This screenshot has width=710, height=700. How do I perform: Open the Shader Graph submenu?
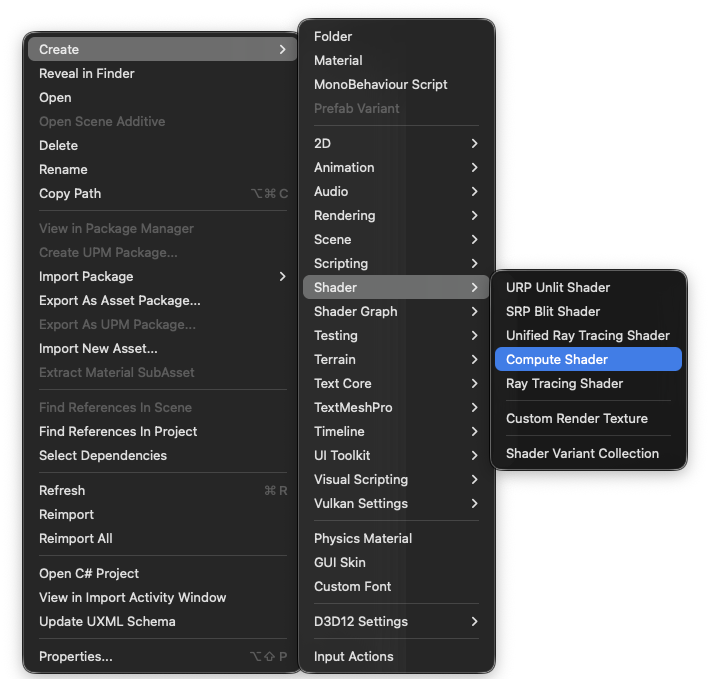point(396,311)
